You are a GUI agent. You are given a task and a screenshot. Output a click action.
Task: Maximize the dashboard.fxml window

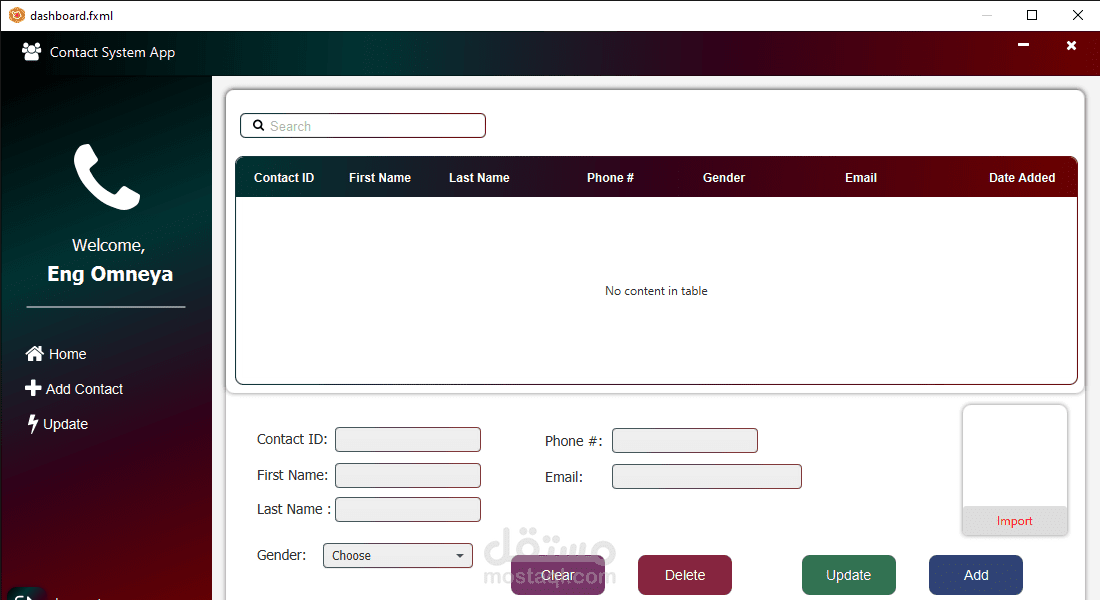click(1032, 15)
